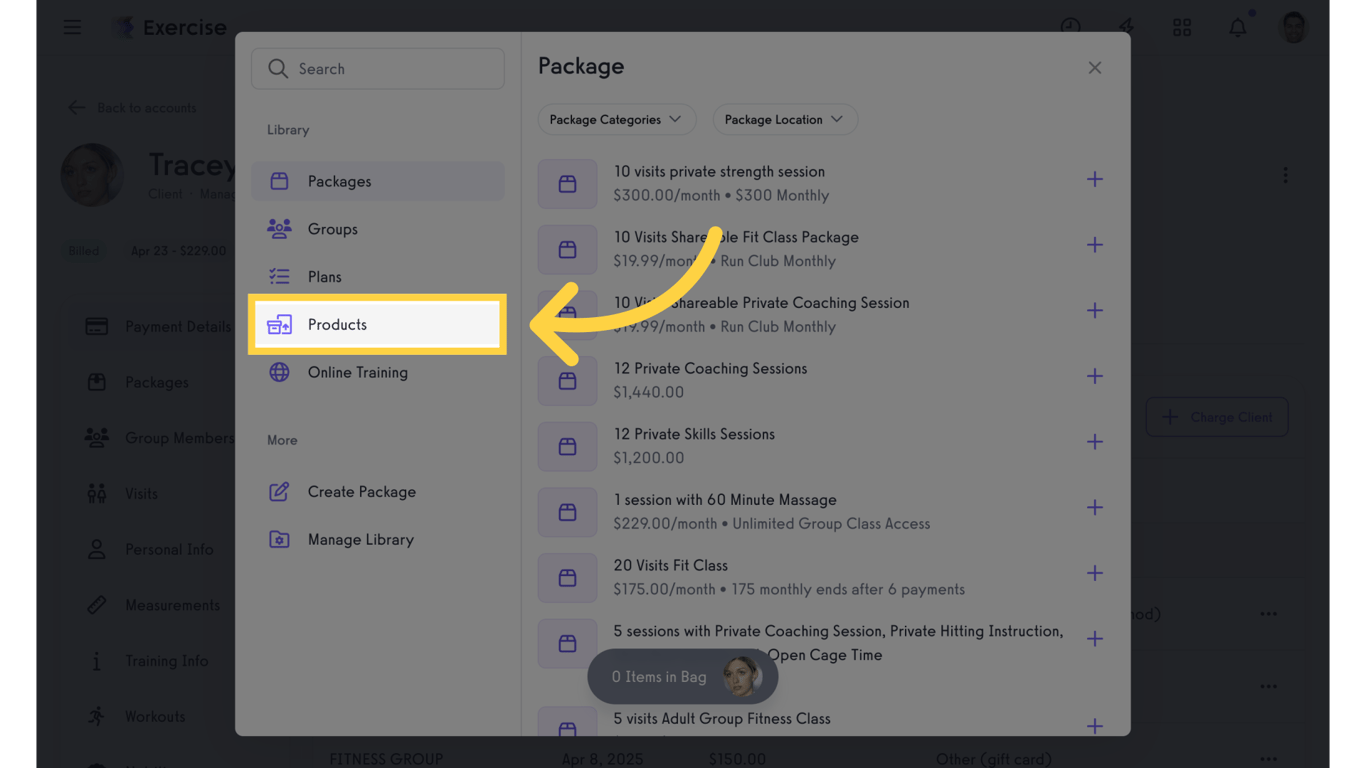Open the 0 Items in Bag button

[x=683, y=677]
